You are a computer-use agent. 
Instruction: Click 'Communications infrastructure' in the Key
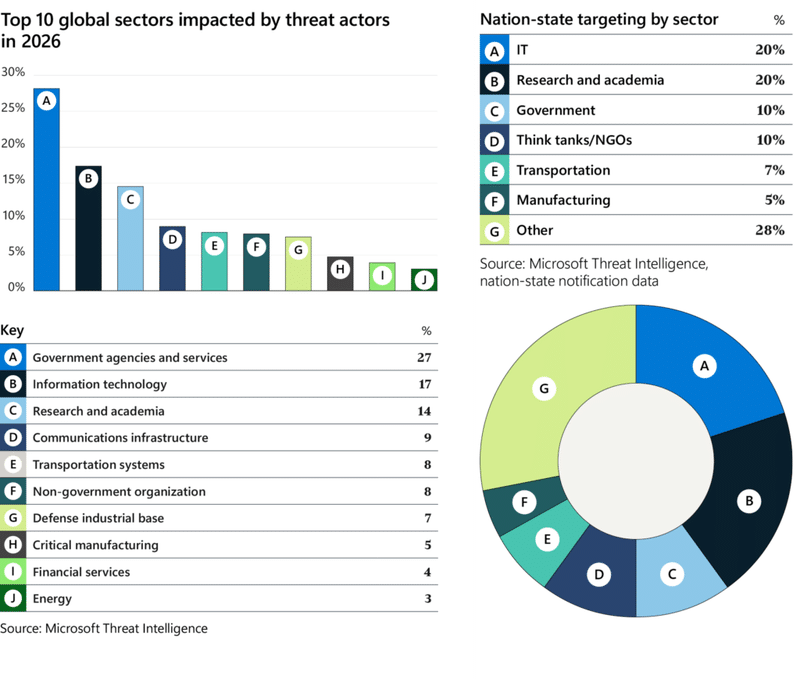(120, 438)
